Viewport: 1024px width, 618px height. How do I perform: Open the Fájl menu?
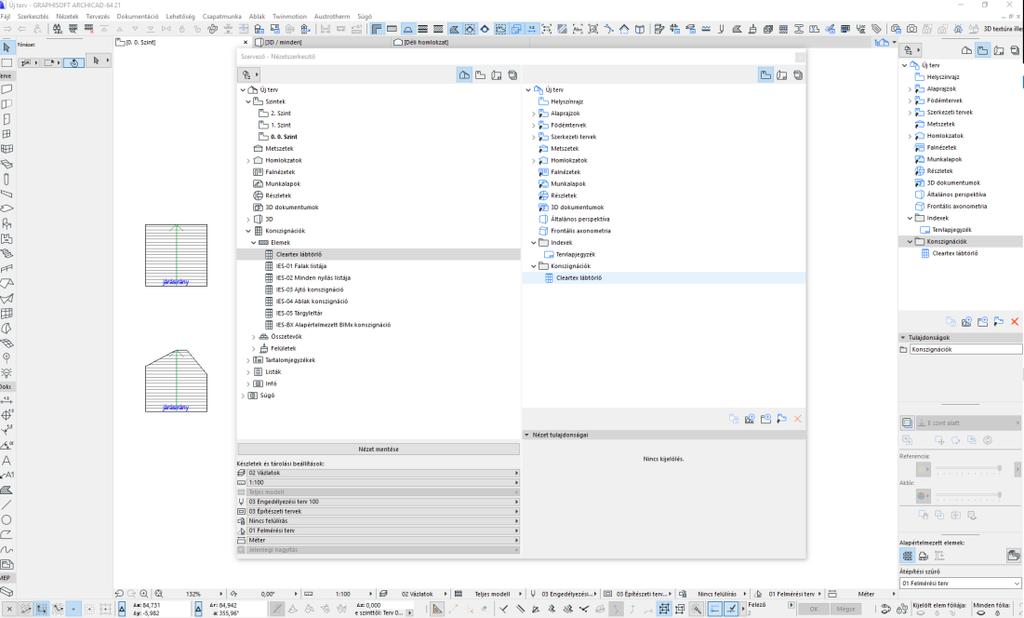tap(5, 16)
